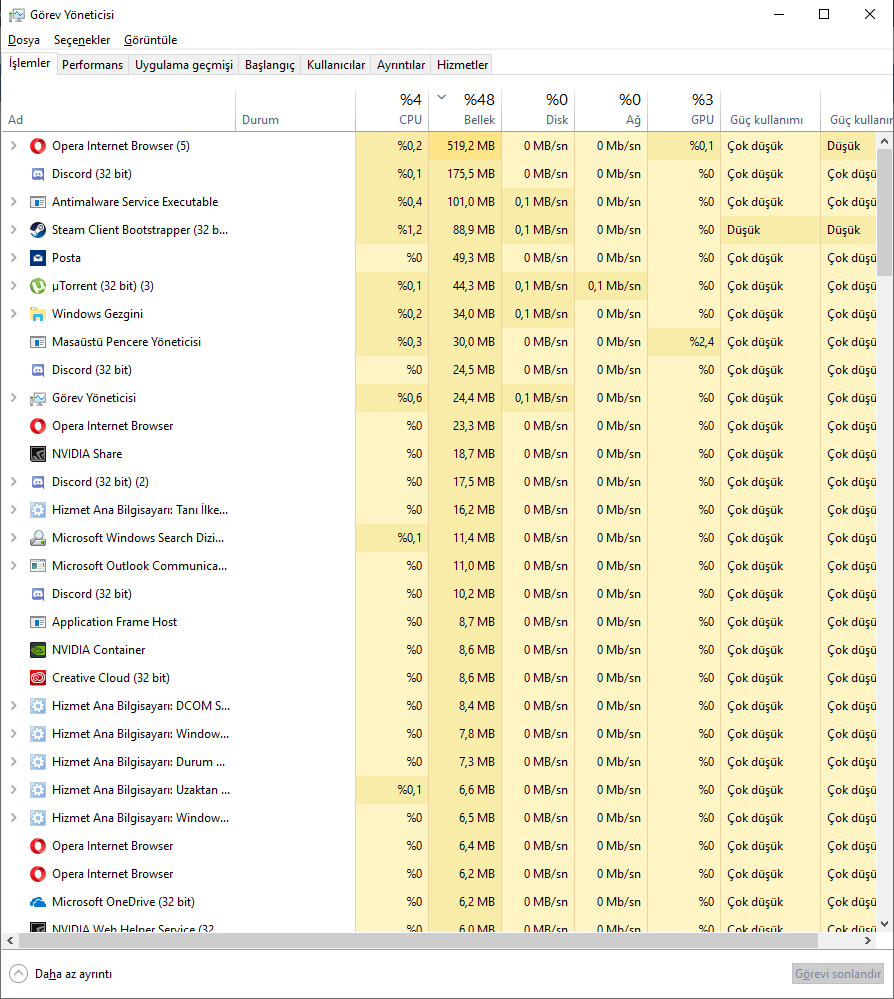Screen dimensions: 894x999
Task: Switch to the Ayrıntılar tab
Action: 401,65
